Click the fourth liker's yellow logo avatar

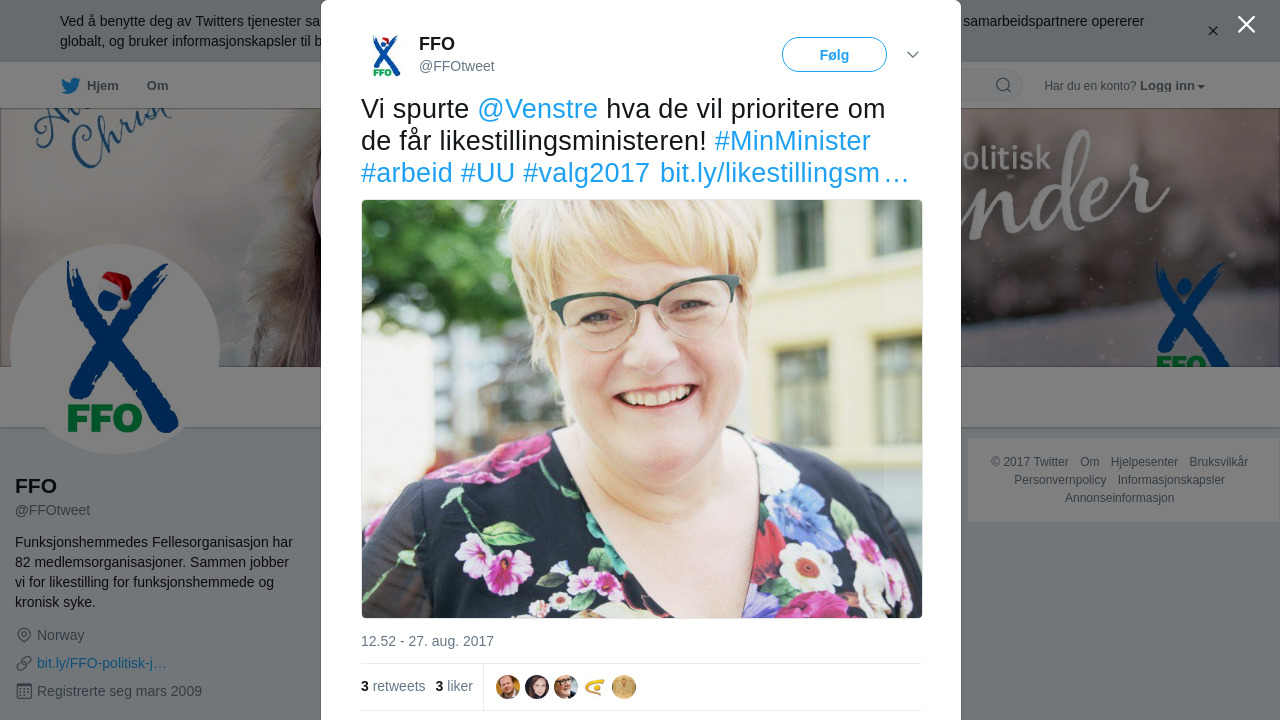tap(595, 687)
